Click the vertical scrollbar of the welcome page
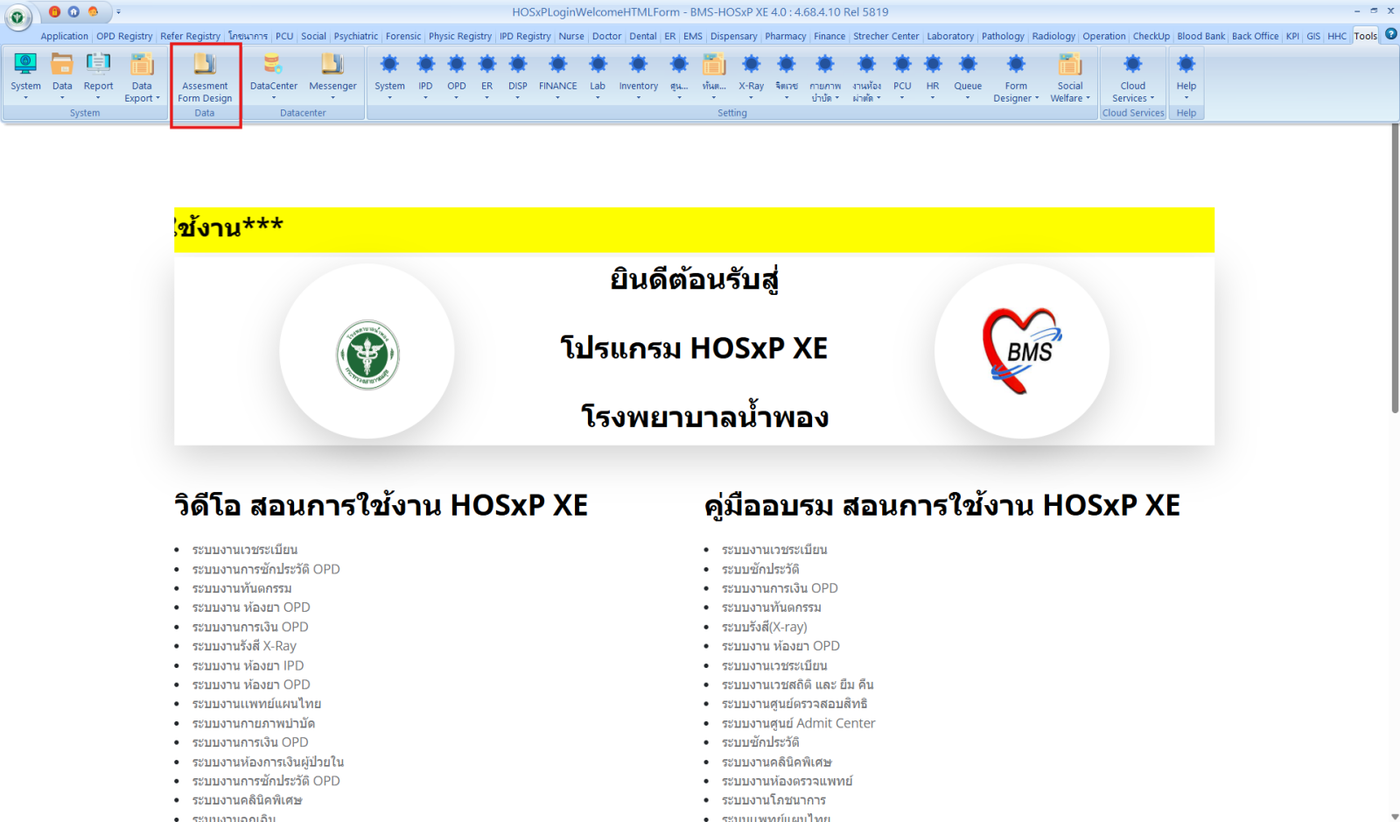The image size is (1400, 822). 1395,270
